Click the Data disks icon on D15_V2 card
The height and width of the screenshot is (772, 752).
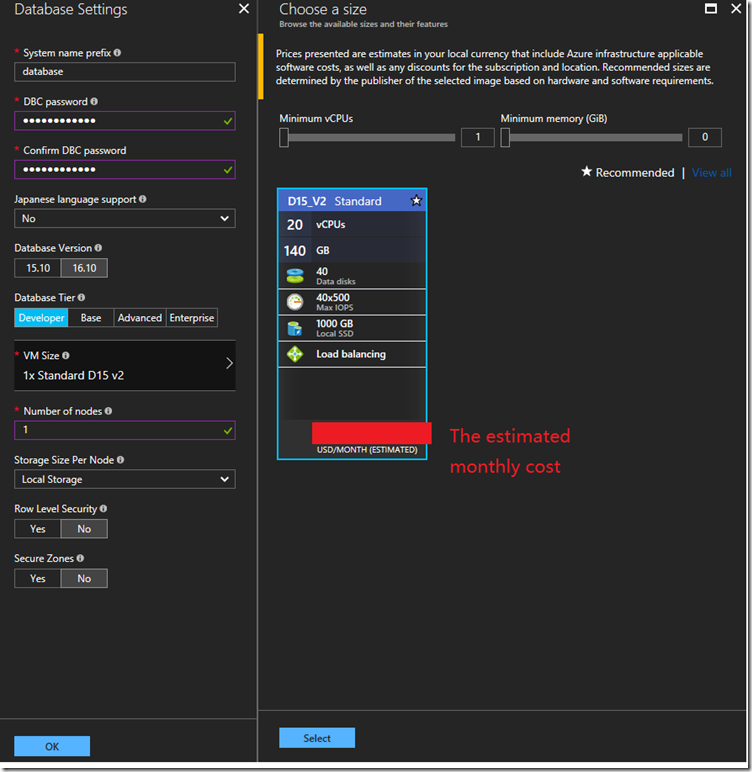click(x=295, y=276)
